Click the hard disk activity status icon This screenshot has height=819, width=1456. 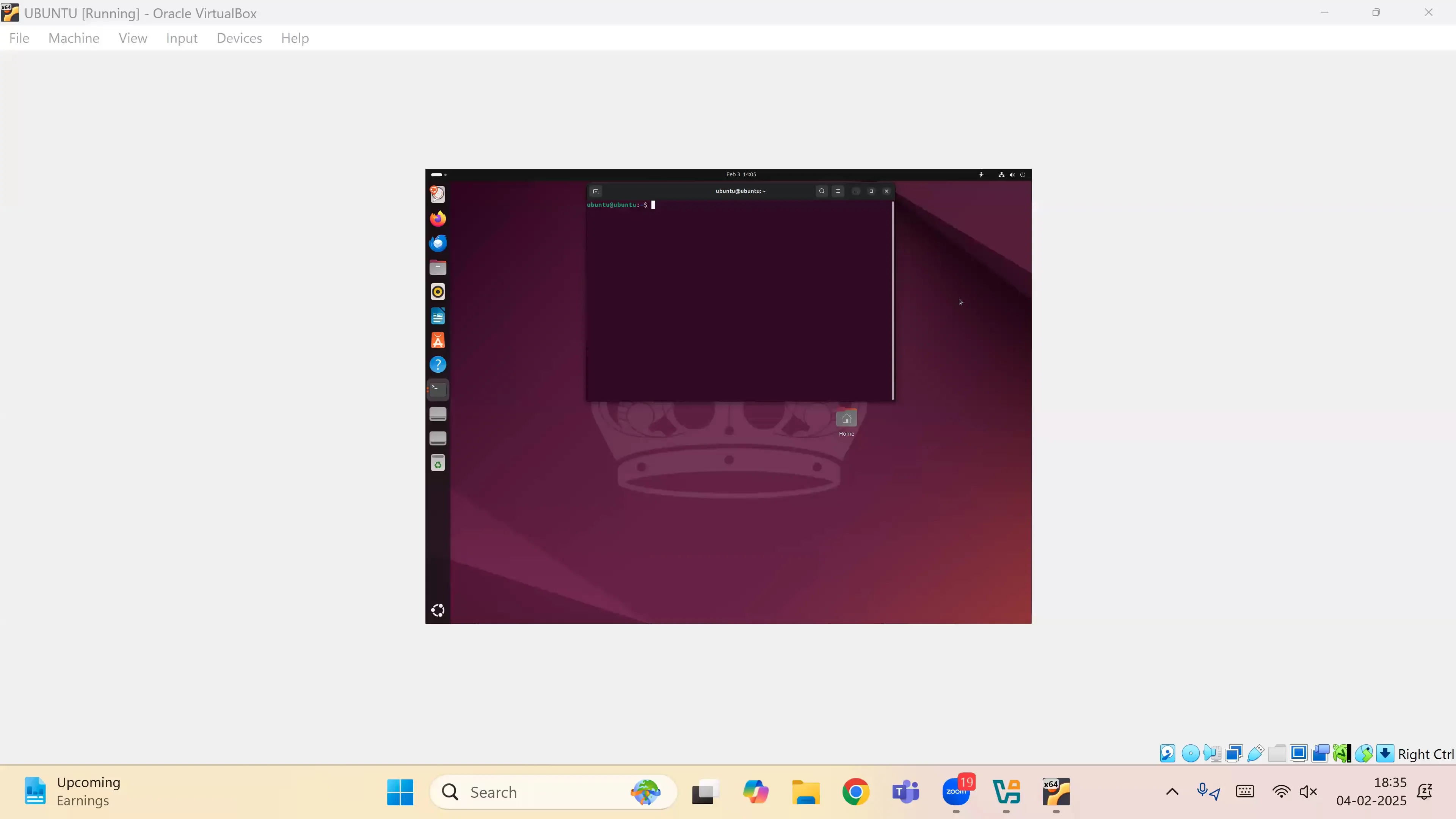click(1168, 753)
